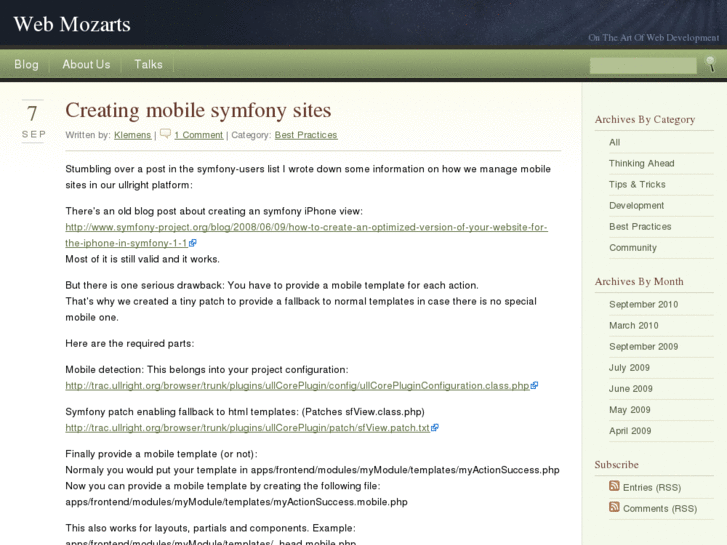Open June 2009 archive
The image size is (727, 545).
(631, 389)
